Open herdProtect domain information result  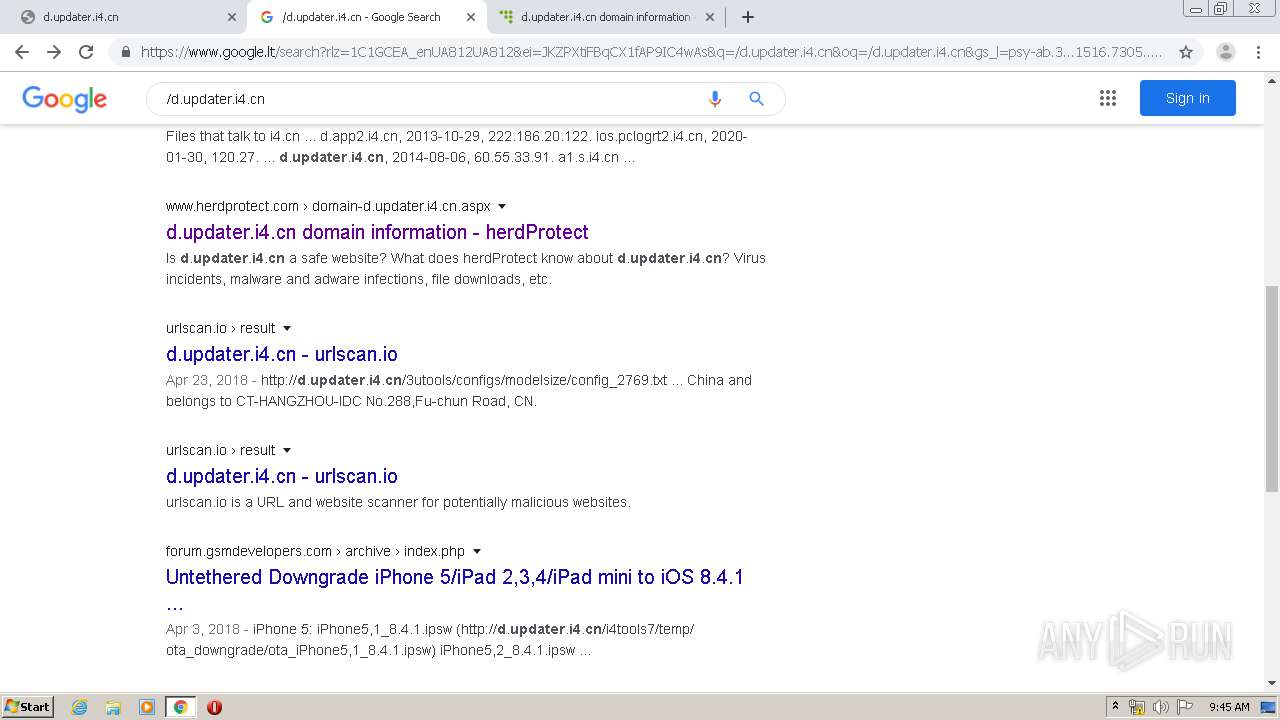pyautogui.click(x=377, y=232)
